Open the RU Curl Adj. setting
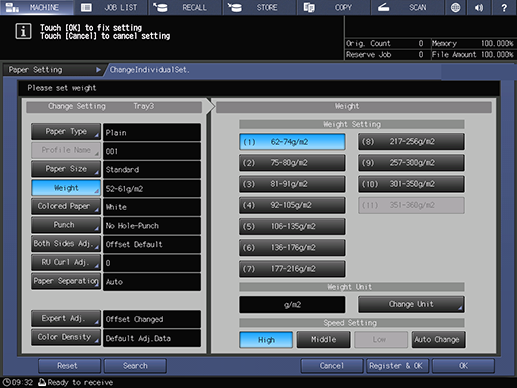The height and width of the screenshot is (388, 517). click(x=66, y=262)
